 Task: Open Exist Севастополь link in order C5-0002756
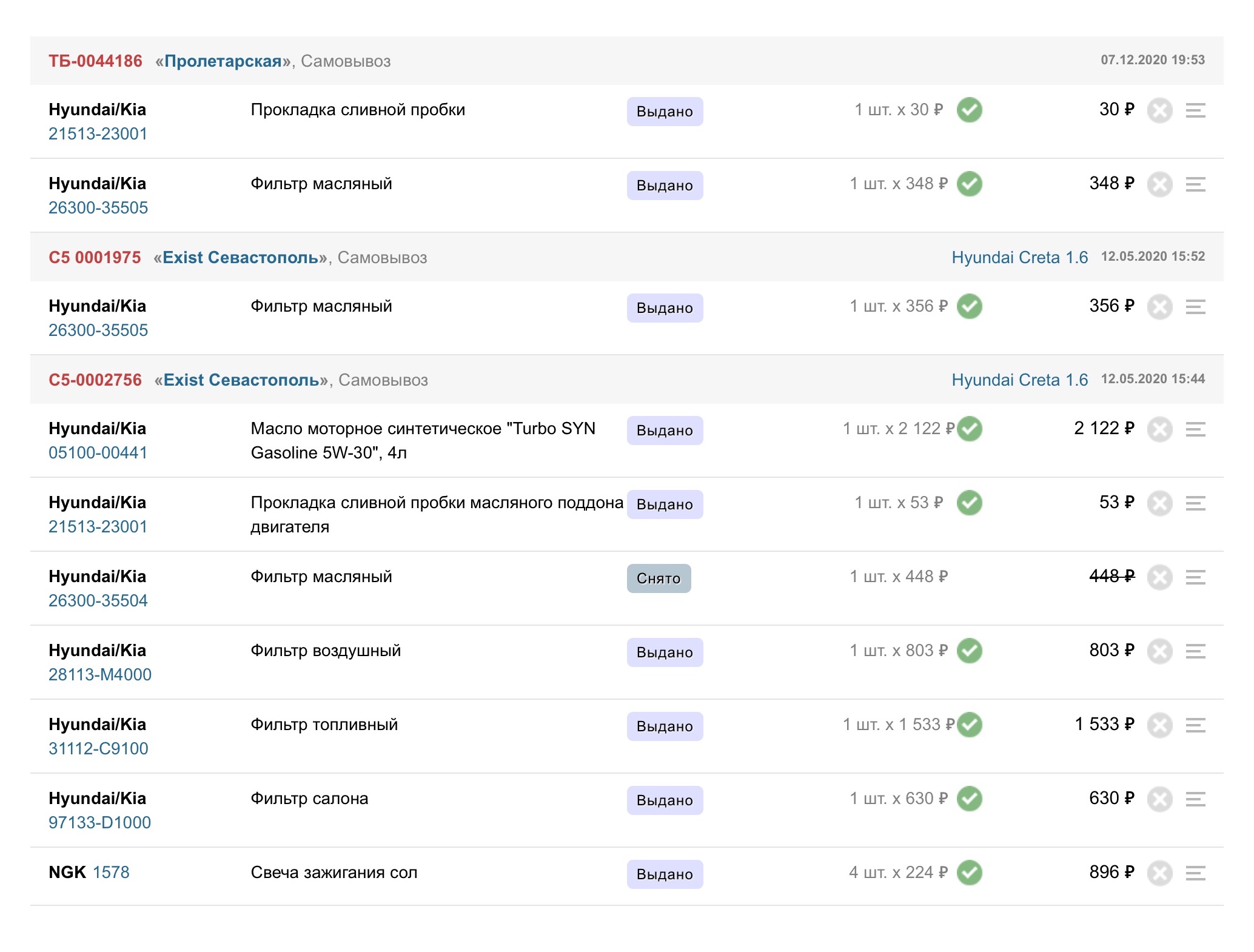tap(242, 380)
